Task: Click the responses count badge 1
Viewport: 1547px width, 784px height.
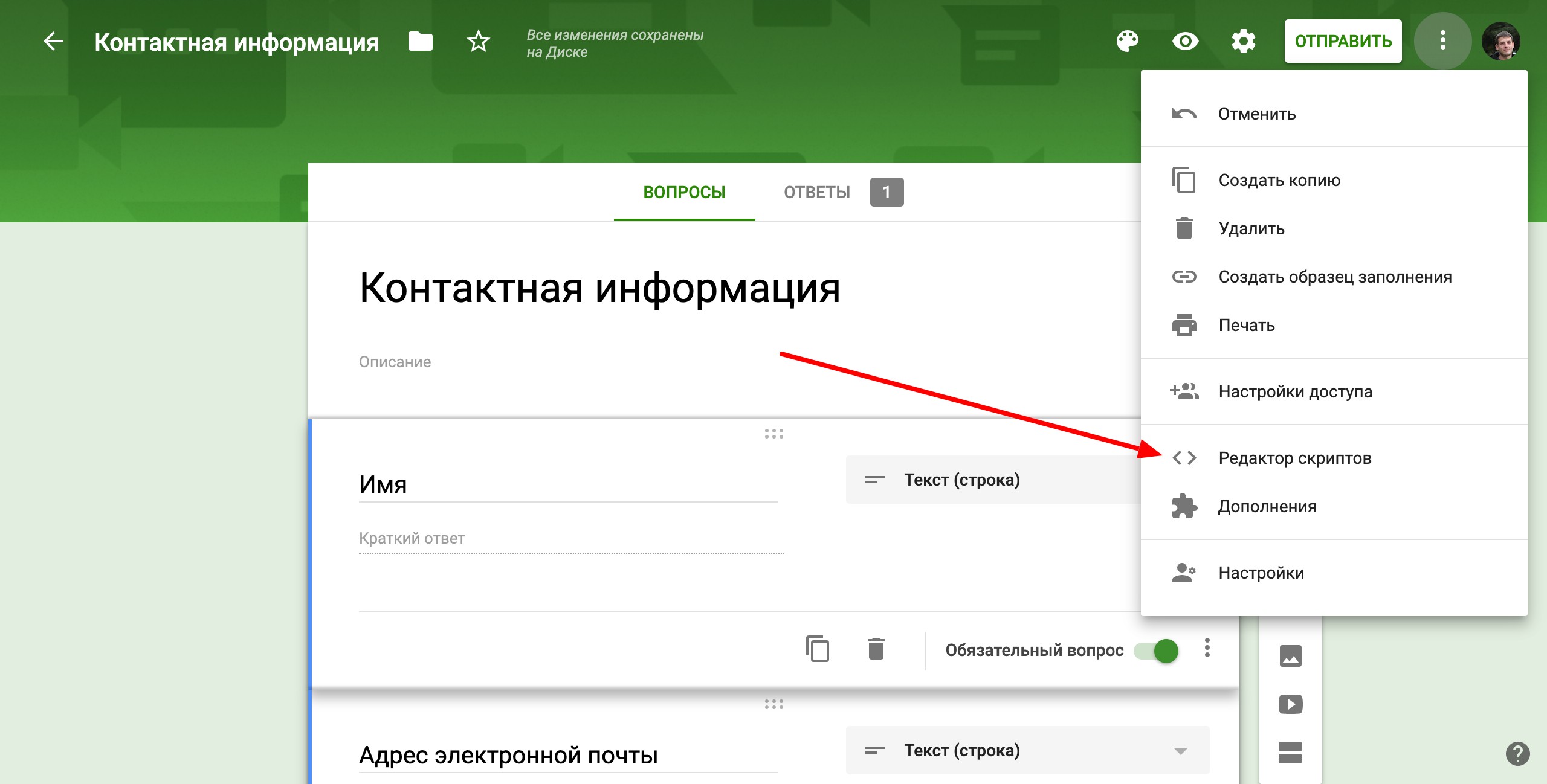Action: click(x=887, y=192)
